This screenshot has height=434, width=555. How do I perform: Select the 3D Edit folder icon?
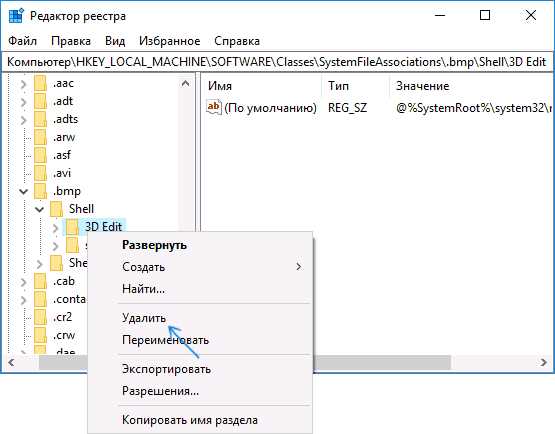click(x=72, y=228)
